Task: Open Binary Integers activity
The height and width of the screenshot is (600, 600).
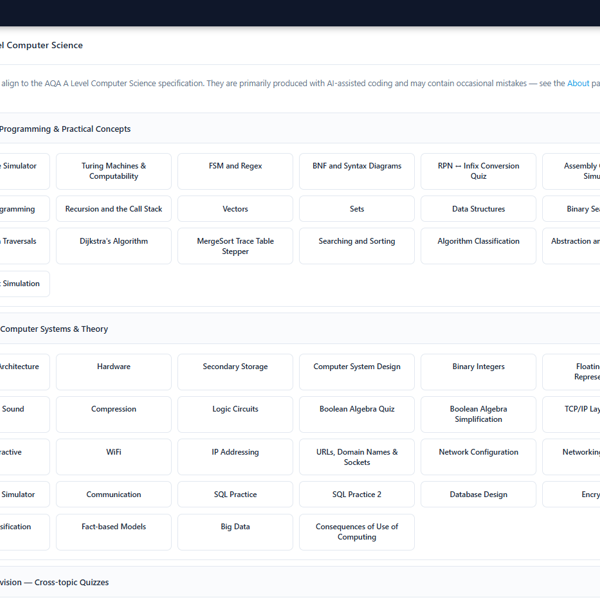Action: click(478, 372)
